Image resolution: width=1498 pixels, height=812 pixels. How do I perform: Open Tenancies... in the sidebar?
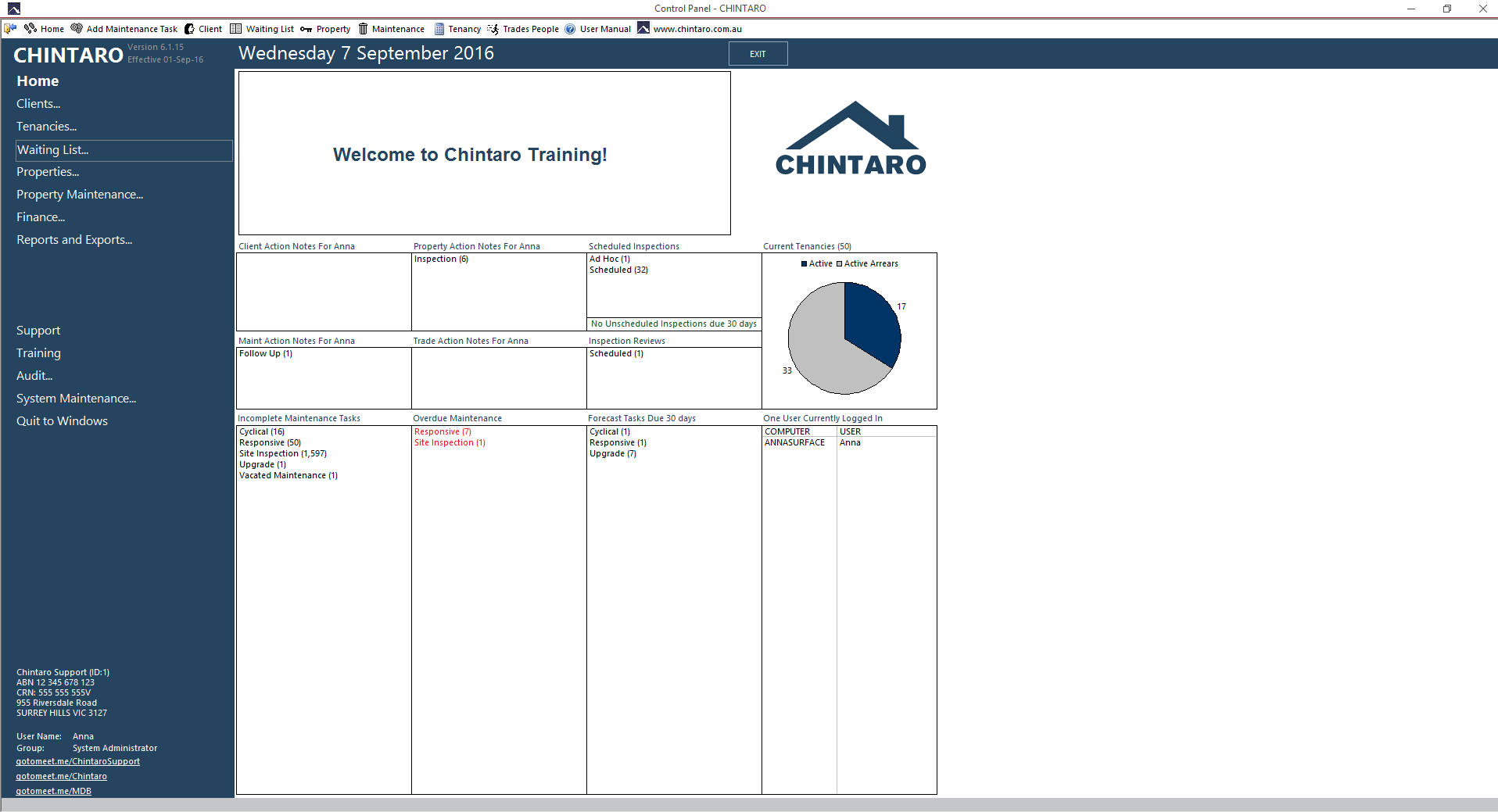[46, 127]
